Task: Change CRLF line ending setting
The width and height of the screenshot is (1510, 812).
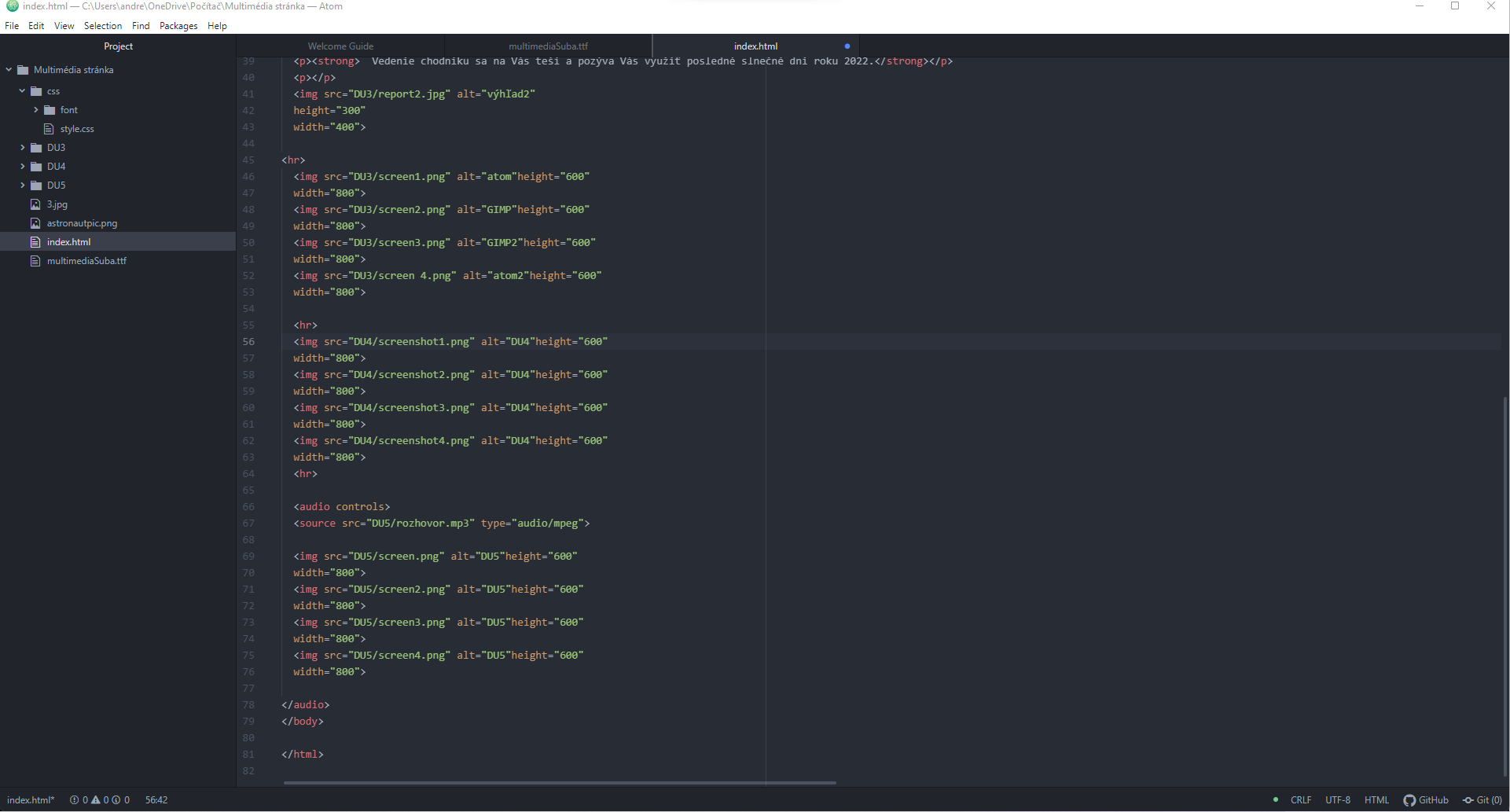Action: (x=1301, y=800)
